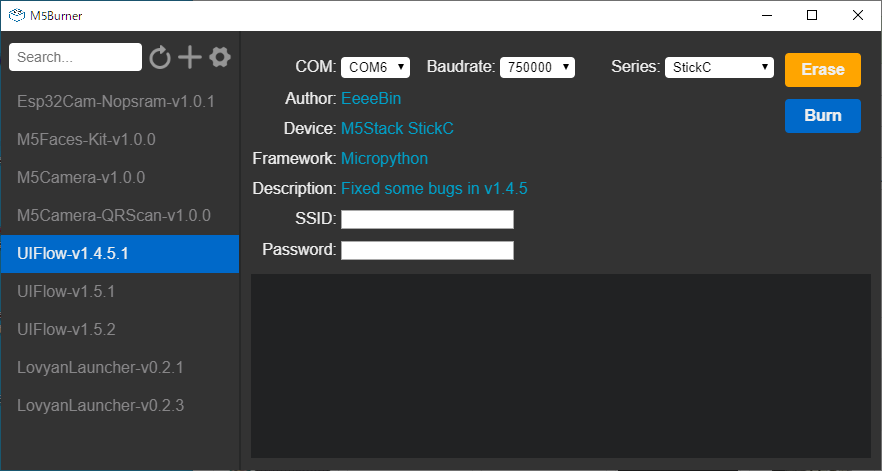This screenshot has height=471, width=882.
Task: Click the blue Burn button
Action: click(x=823, y=116)
